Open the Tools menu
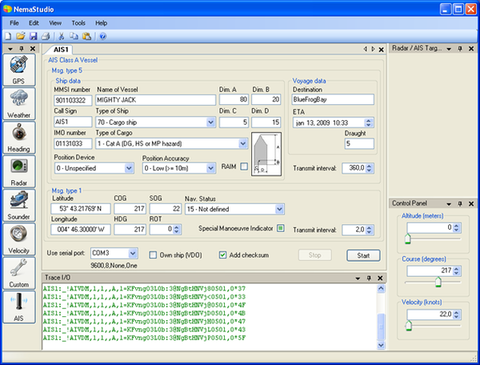This screenshot has height=365, width=480. pyautogui.click(x=78, y=23)
